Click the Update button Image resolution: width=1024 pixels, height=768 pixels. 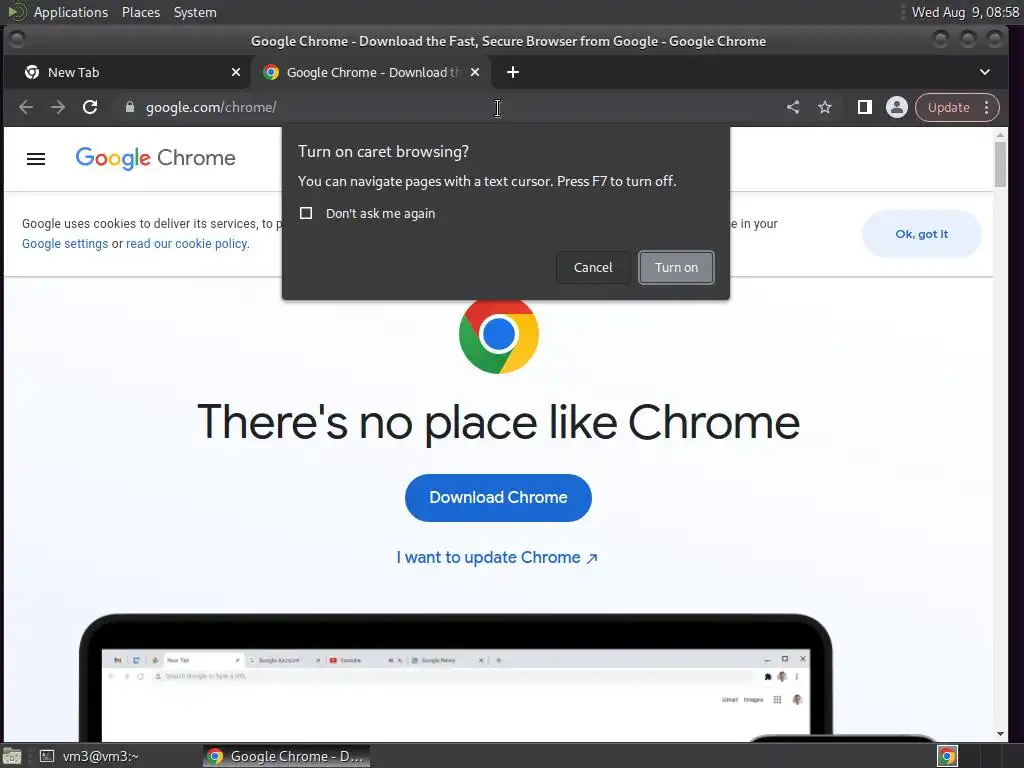(x=948, y=107)
